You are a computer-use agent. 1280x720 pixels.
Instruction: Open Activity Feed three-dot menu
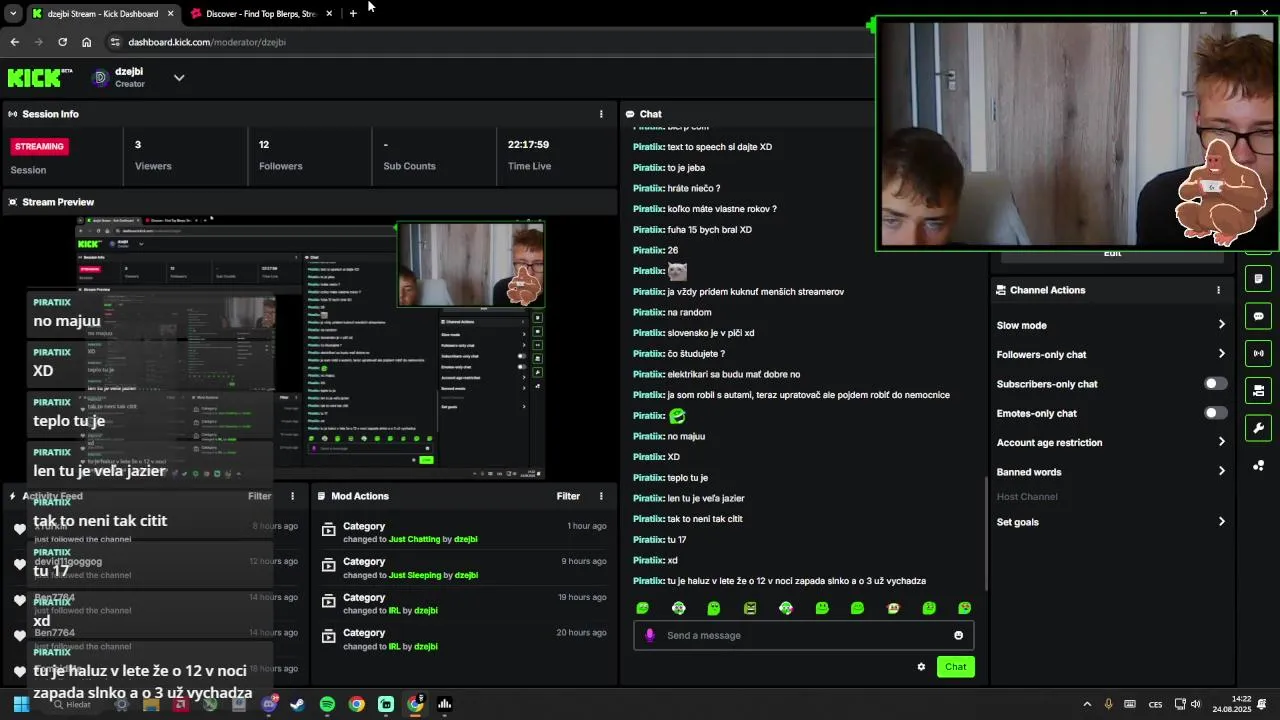[293, 496]
